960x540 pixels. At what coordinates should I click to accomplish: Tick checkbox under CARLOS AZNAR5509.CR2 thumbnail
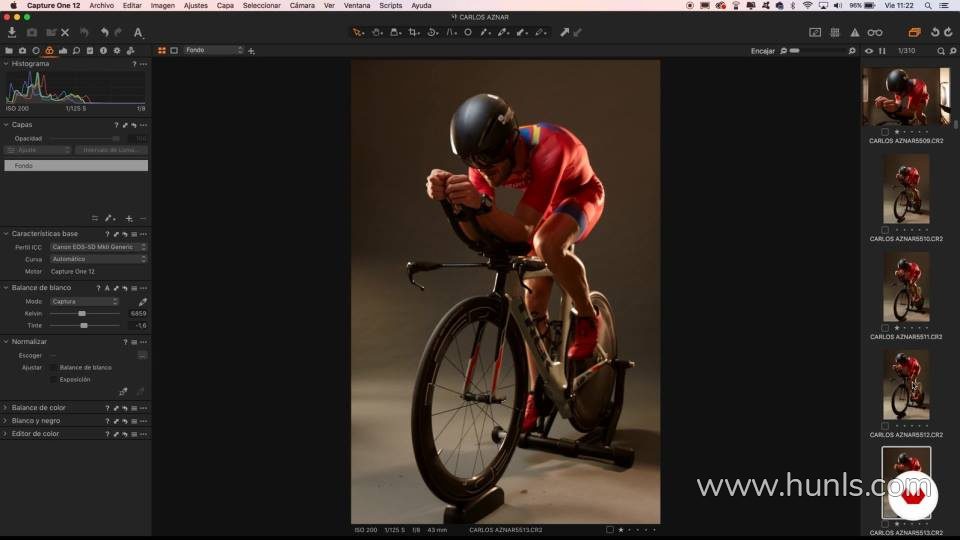[885, 132]
